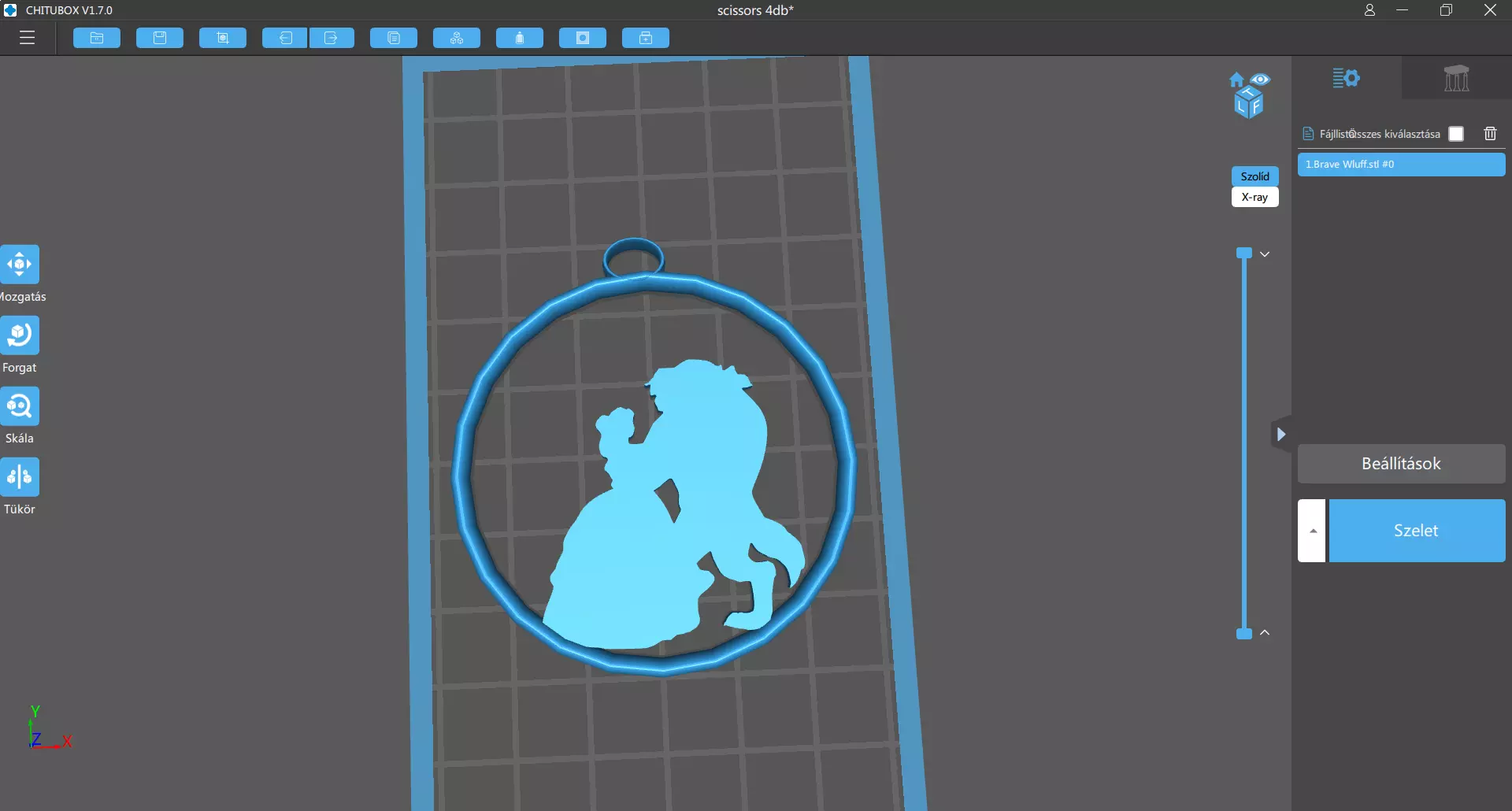Switch to Szolíd render mode
Screen dimensions: 1512x811
pyautogui.click(x=1255, y=176)
